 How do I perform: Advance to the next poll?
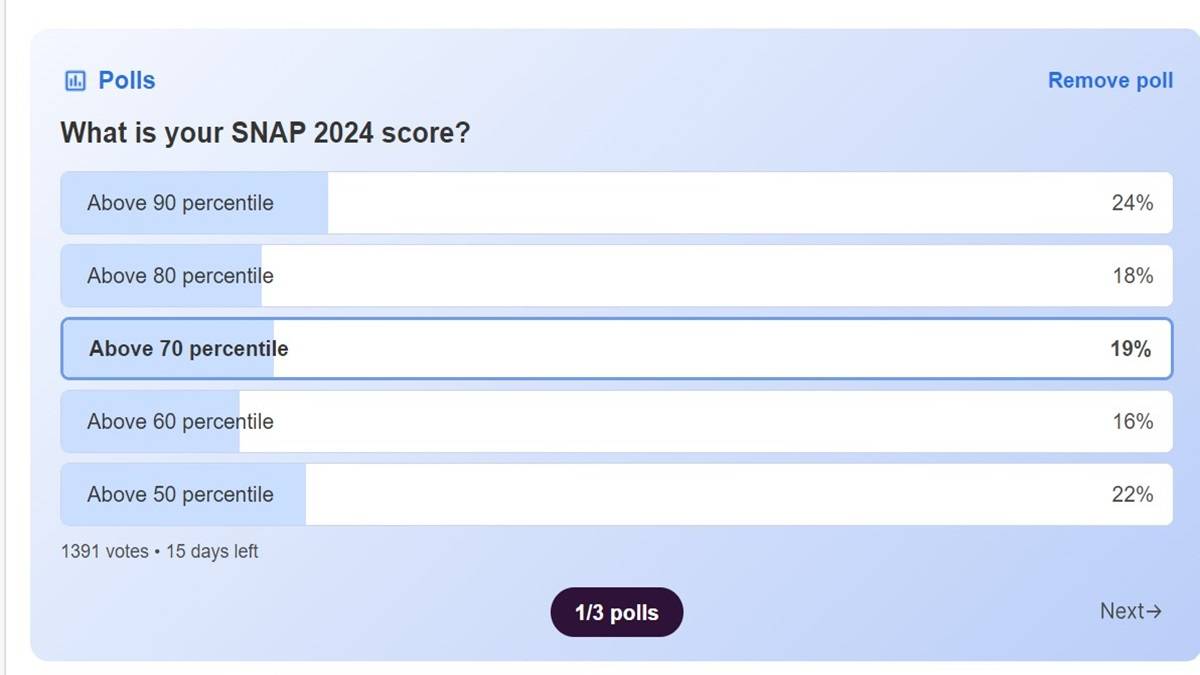(x=1132, y=611)
